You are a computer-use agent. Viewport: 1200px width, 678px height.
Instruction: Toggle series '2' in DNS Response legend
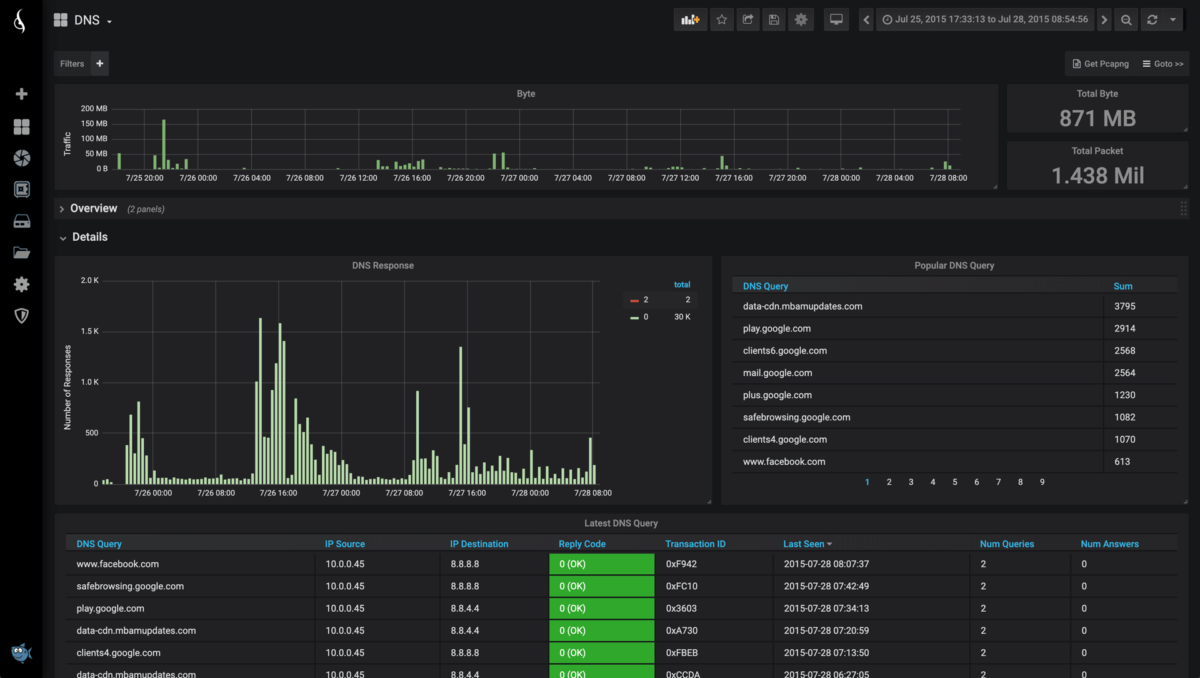point(644,300)
